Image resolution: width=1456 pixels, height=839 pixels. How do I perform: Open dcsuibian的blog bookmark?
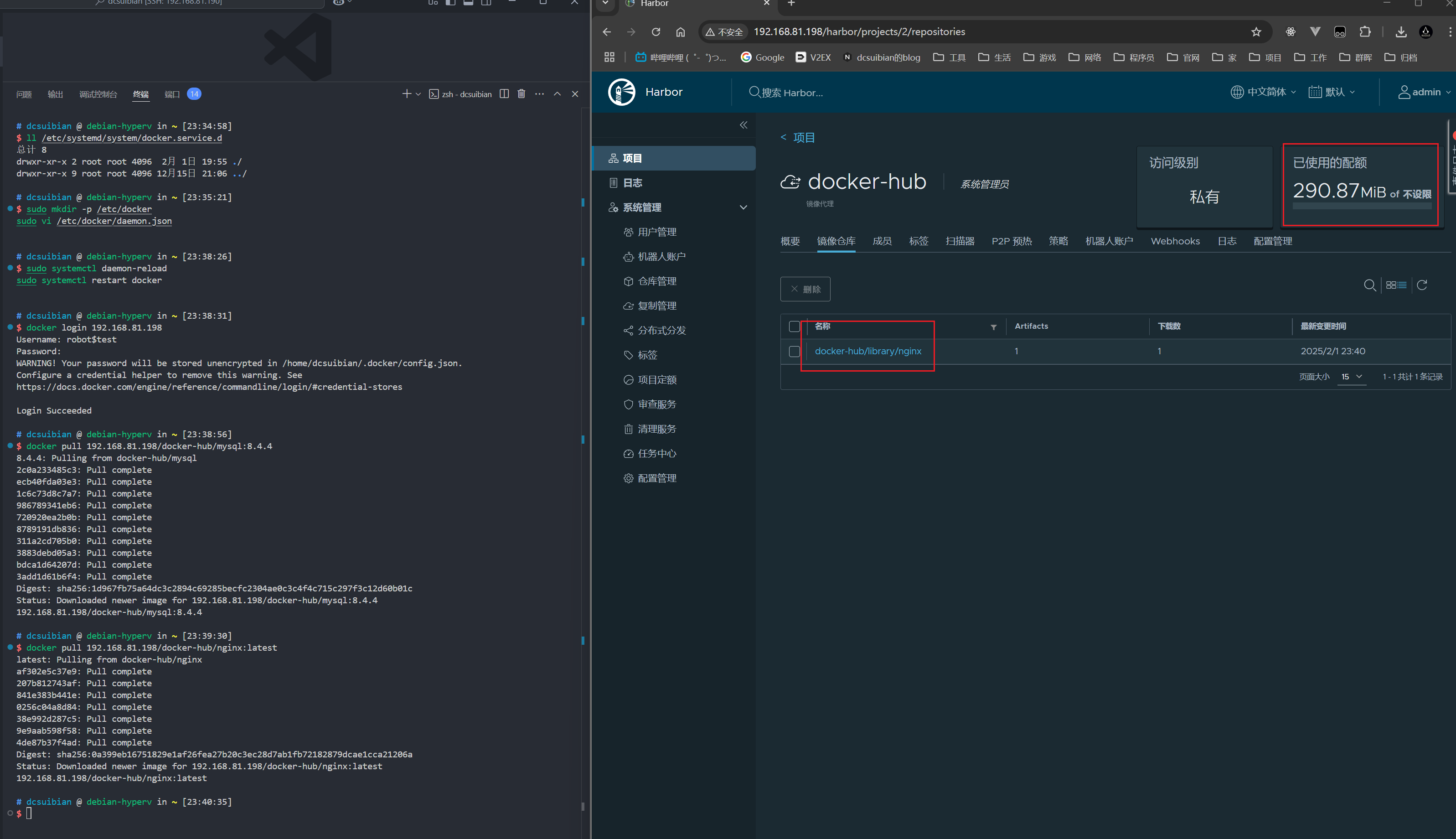881,57
